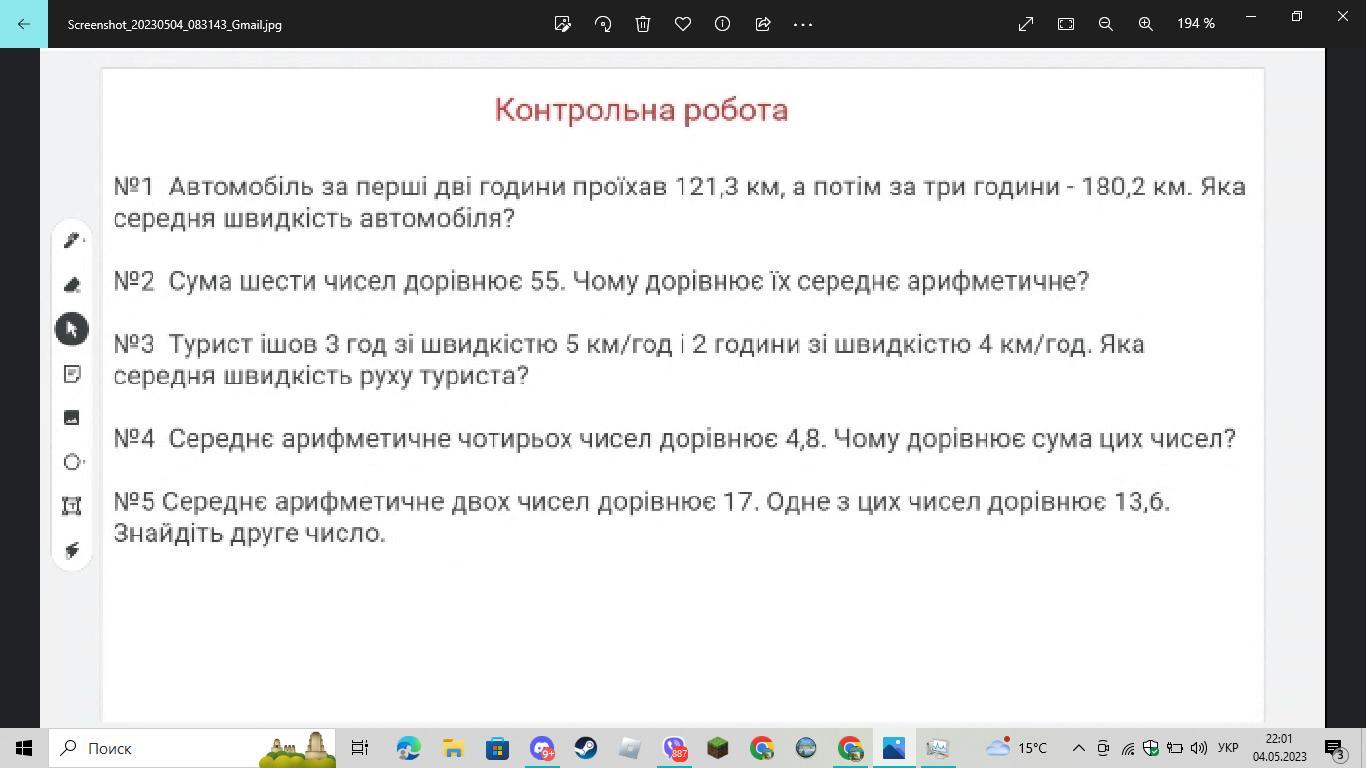
Task: Switch the УКР input language
Action: (1229, 748)
